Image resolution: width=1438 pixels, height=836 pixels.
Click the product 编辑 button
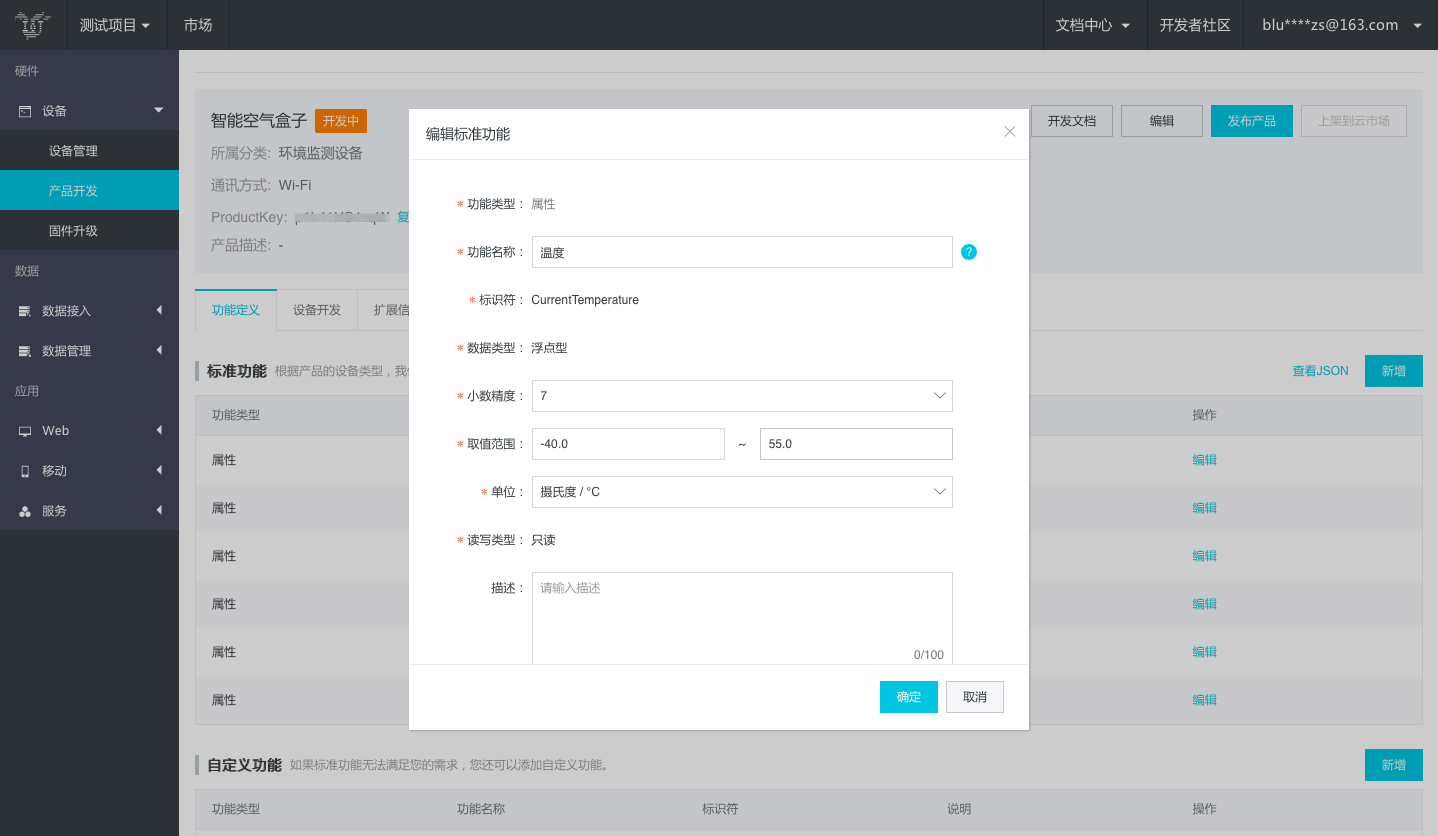point(1162,121)
